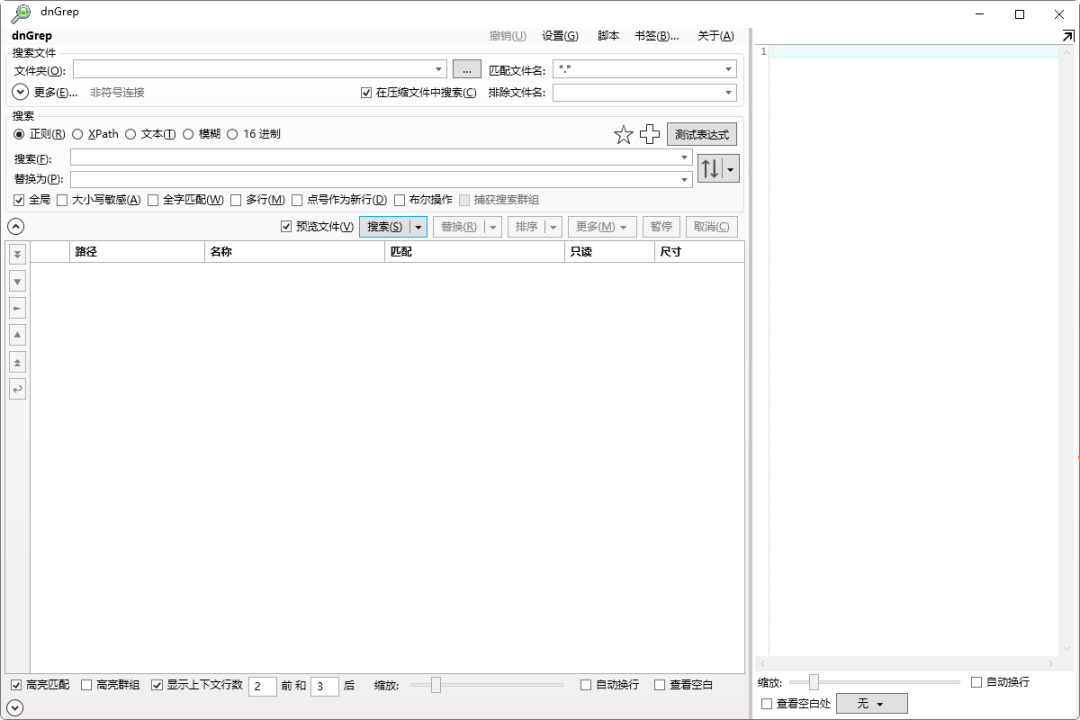Click the return arrow icon in side toolbar
This screenshot has height=720, width=1080.
pyautogui.click(x=18, y=389)
